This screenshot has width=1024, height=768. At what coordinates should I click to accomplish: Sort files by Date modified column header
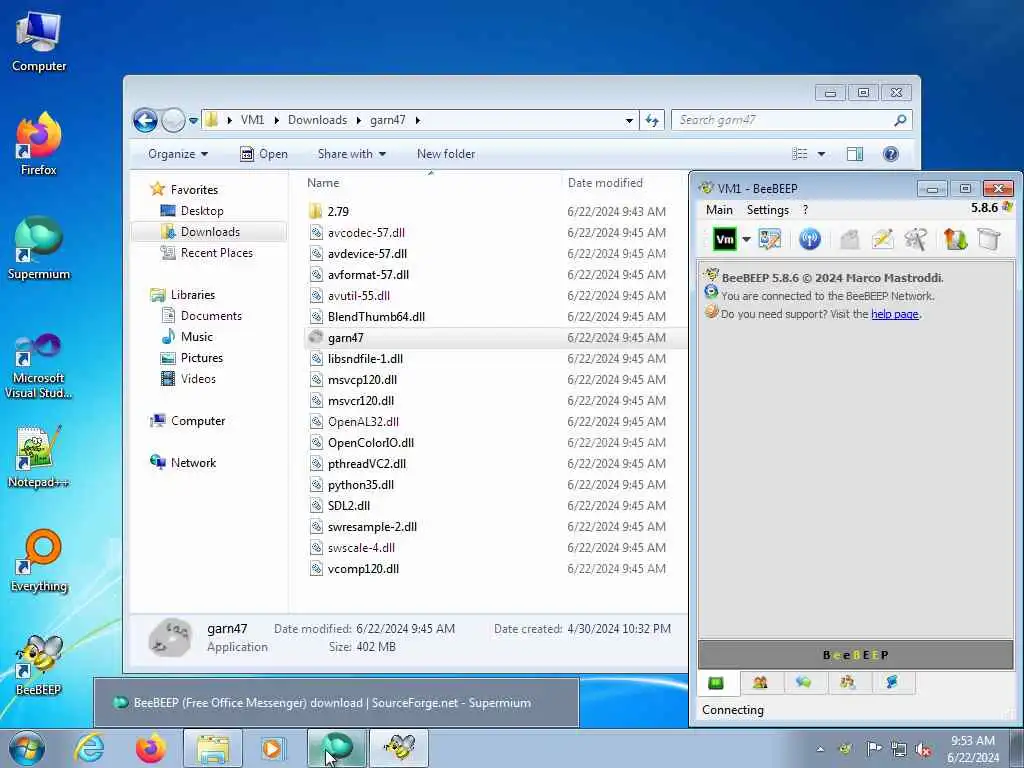[605, 183]
